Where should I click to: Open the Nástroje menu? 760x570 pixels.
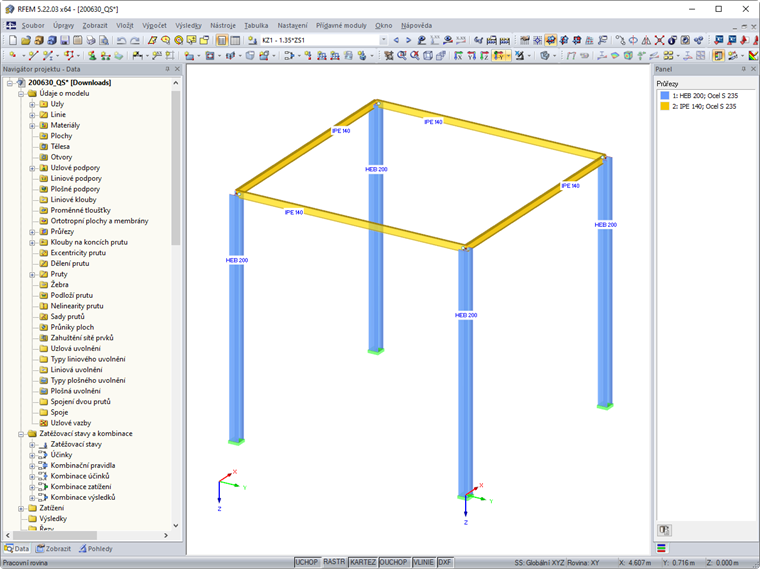pos(223,25)
